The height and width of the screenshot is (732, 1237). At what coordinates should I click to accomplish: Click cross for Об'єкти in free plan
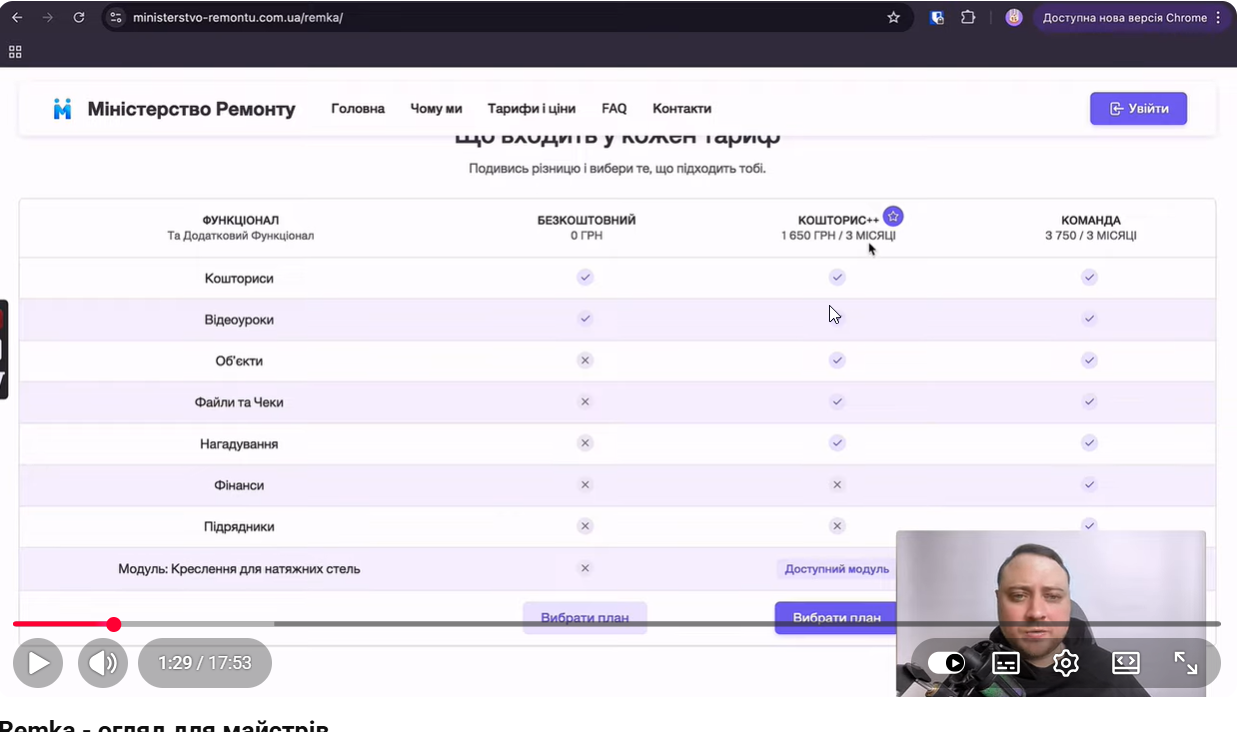[x=586, y=360]
